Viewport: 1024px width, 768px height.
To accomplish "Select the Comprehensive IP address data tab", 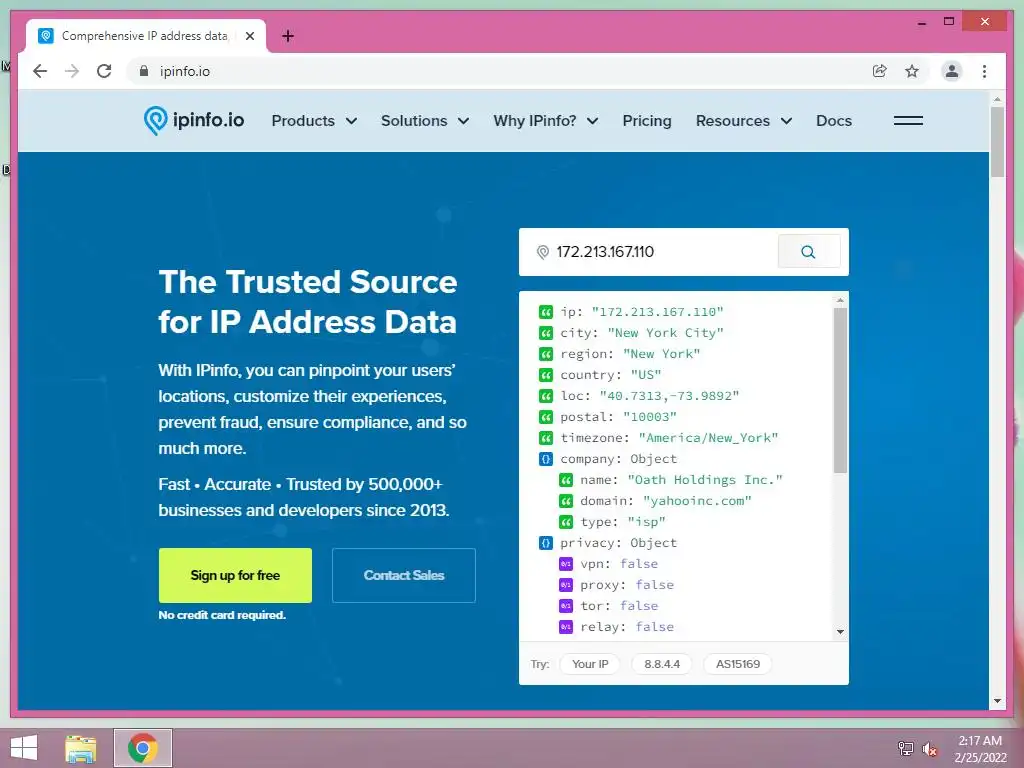I will tap(145, 36).
